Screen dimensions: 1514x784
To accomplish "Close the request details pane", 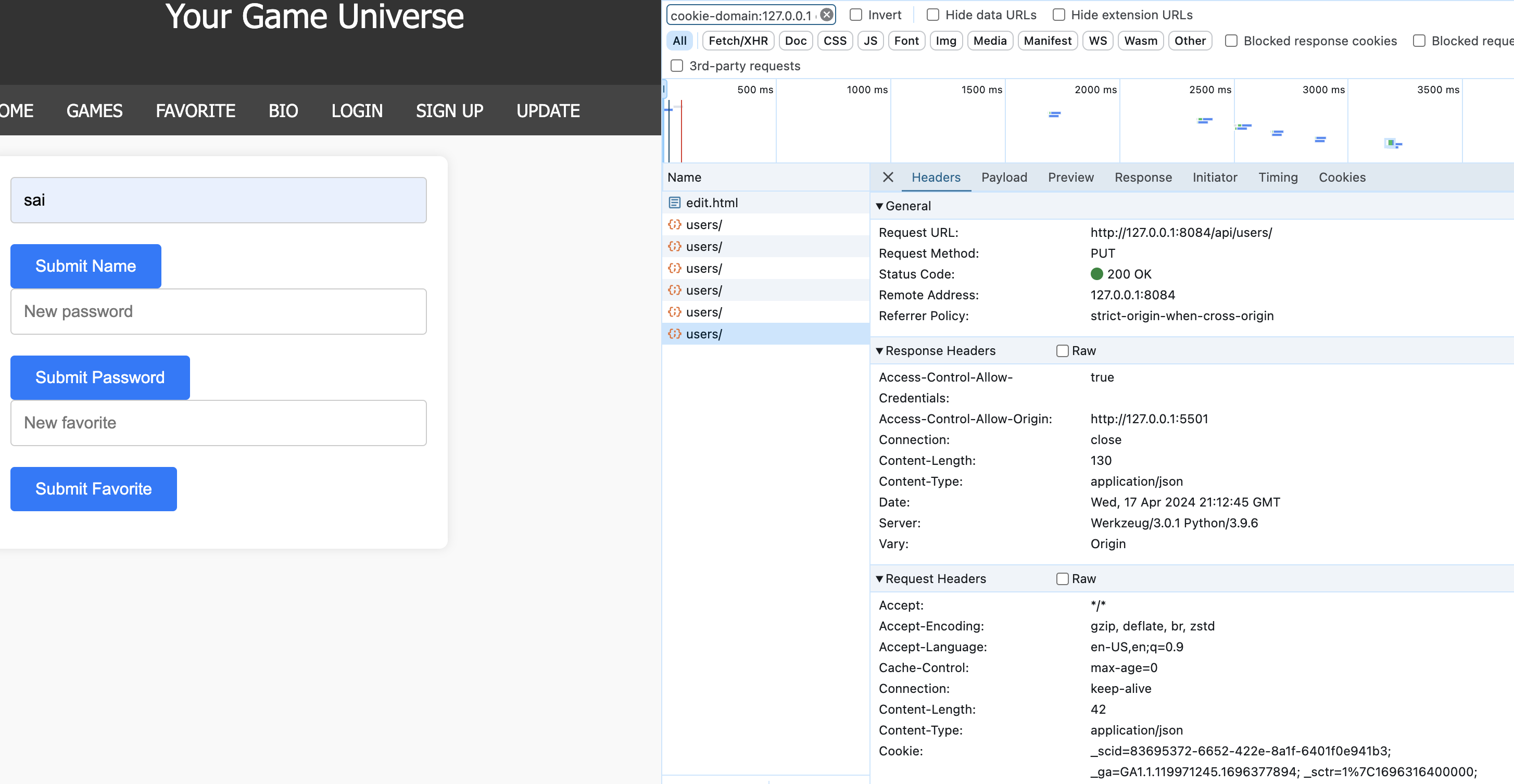I will 888,177.
